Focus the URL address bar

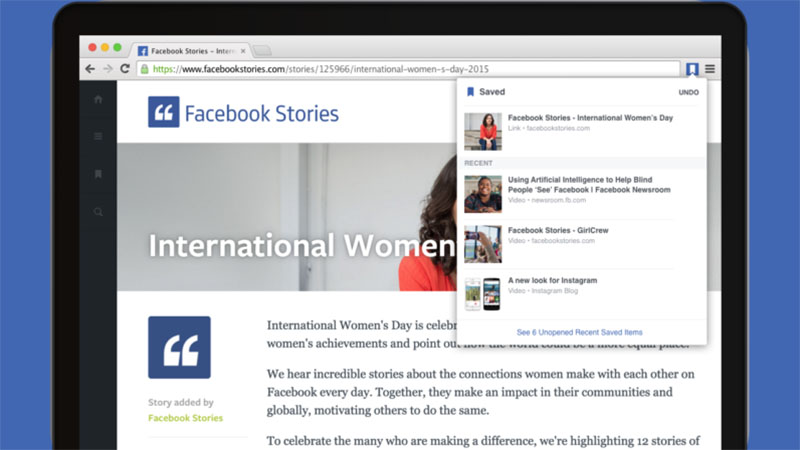[x=408, y=69]
